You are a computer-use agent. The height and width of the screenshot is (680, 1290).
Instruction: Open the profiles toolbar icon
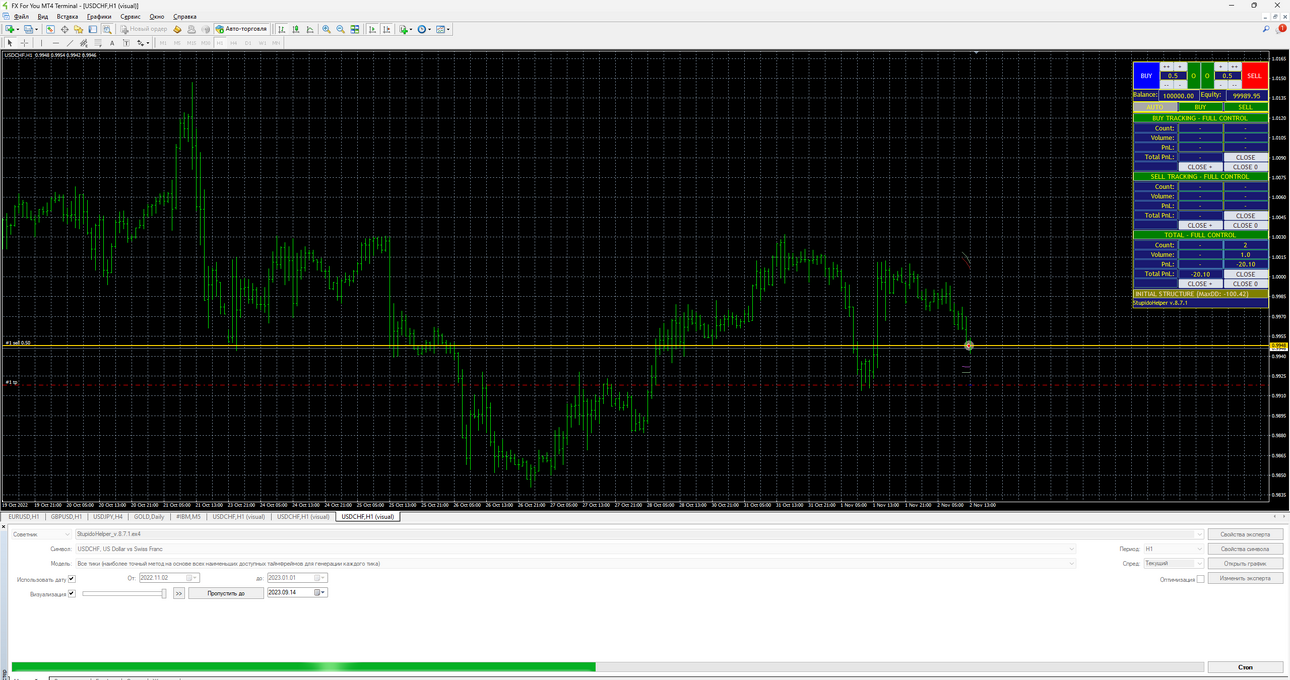(27, 29)
